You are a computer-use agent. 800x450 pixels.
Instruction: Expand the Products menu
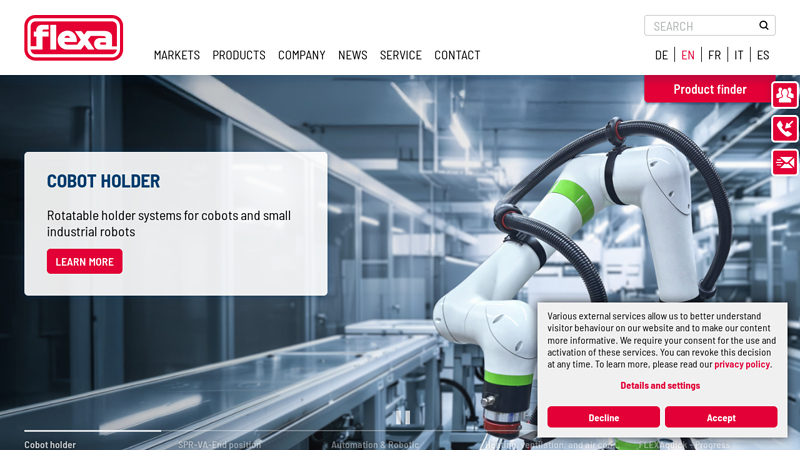point(239,55)
